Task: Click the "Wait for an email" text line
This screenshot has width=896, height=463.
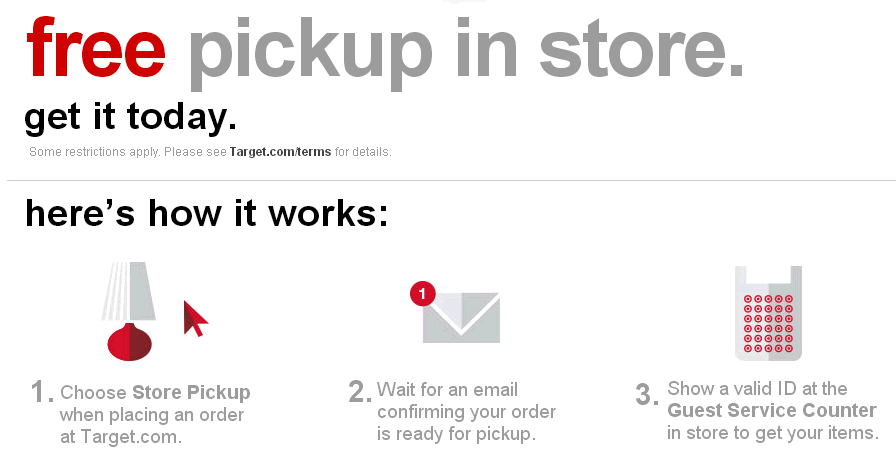Action: pos(447,389)
